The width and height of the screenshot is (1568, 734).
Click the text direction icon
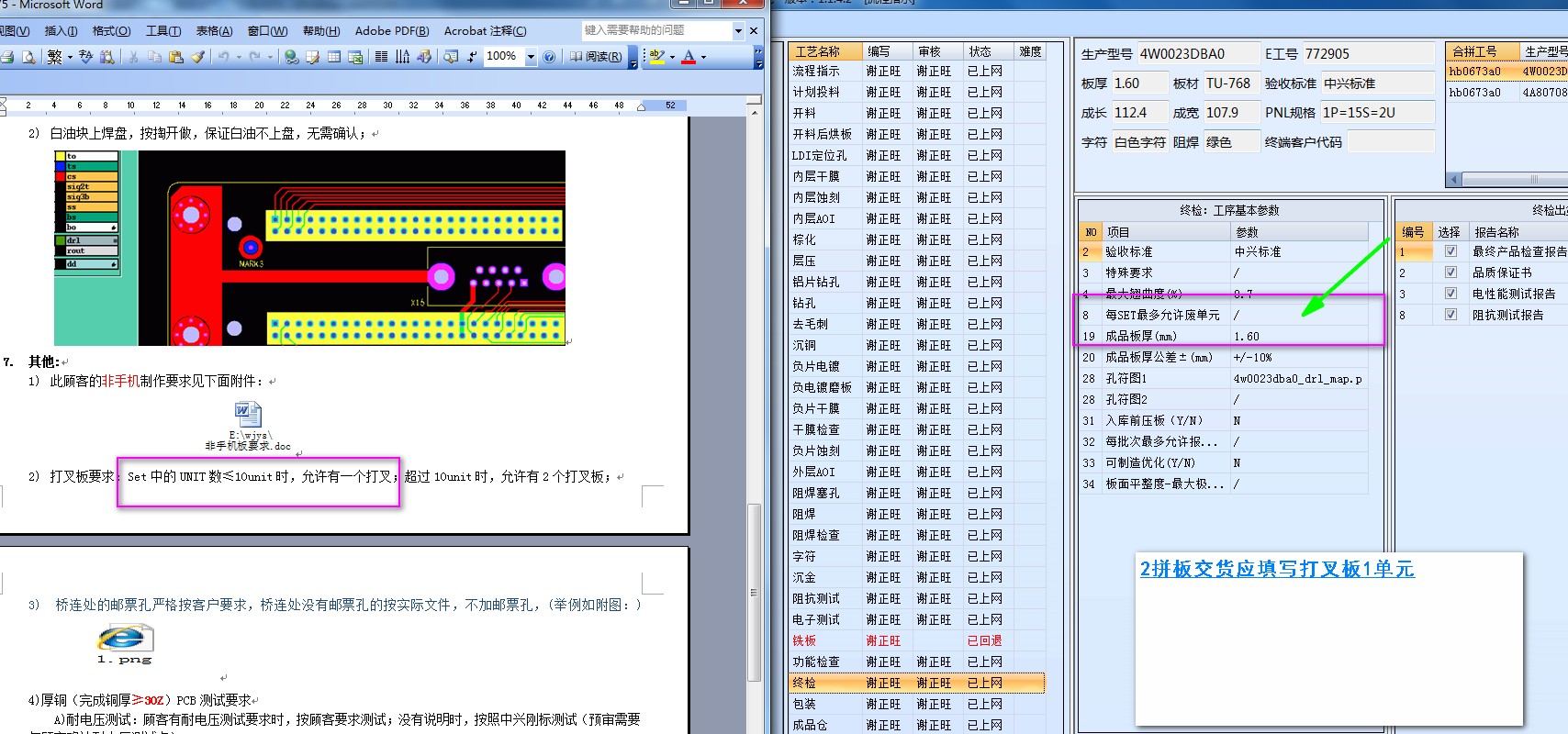tap(403, 57)
